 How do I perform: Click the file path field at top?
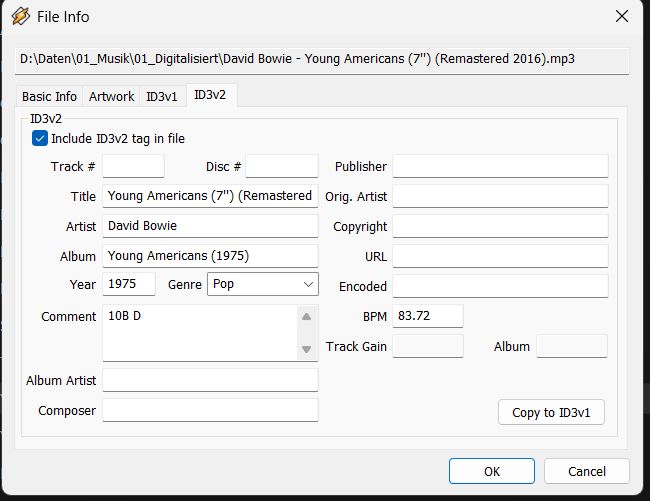(322, 61)
